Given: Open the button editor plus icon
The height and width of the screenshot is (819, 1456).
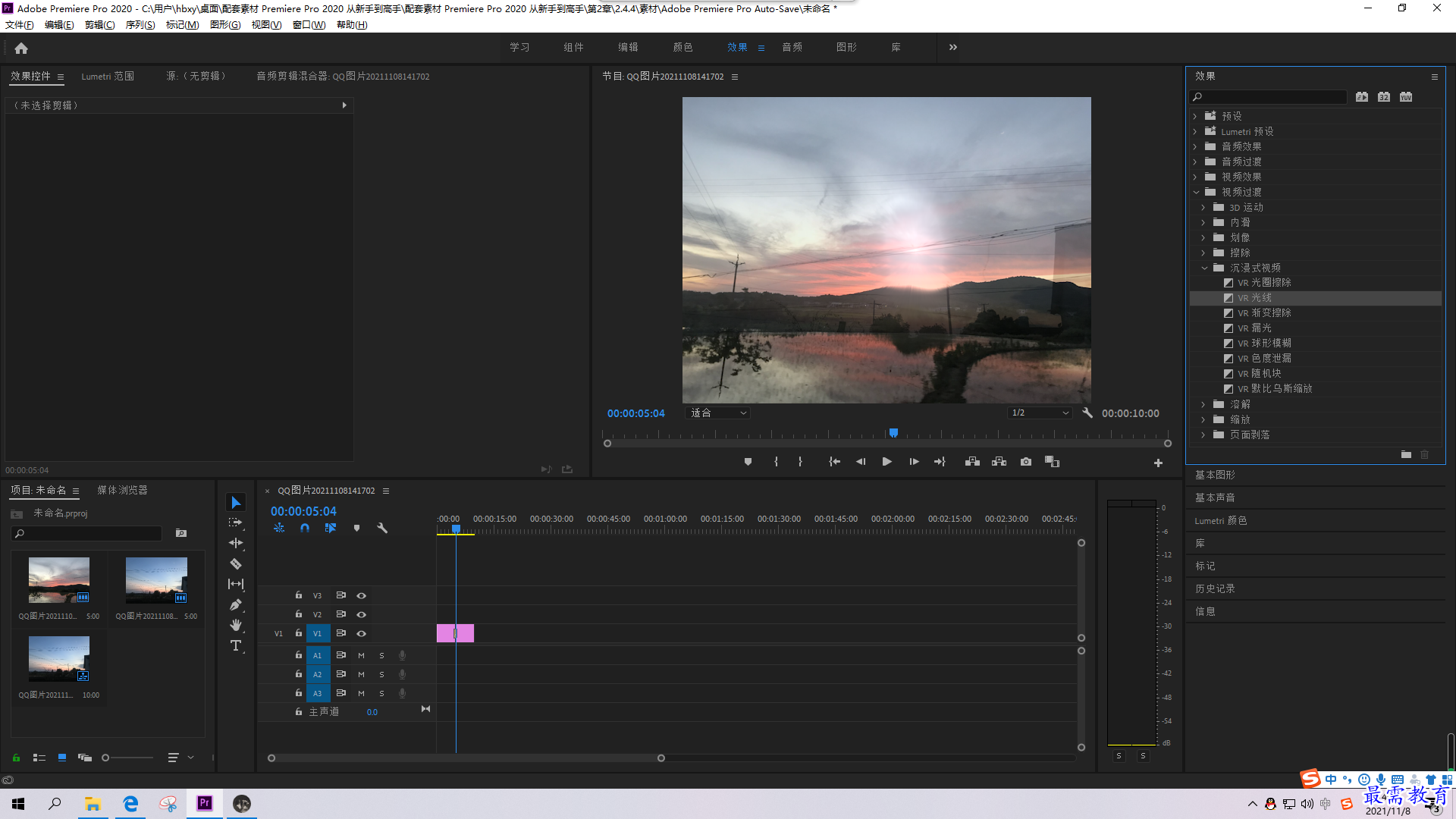Looking at the screenshot, I should coord(1158,463).
